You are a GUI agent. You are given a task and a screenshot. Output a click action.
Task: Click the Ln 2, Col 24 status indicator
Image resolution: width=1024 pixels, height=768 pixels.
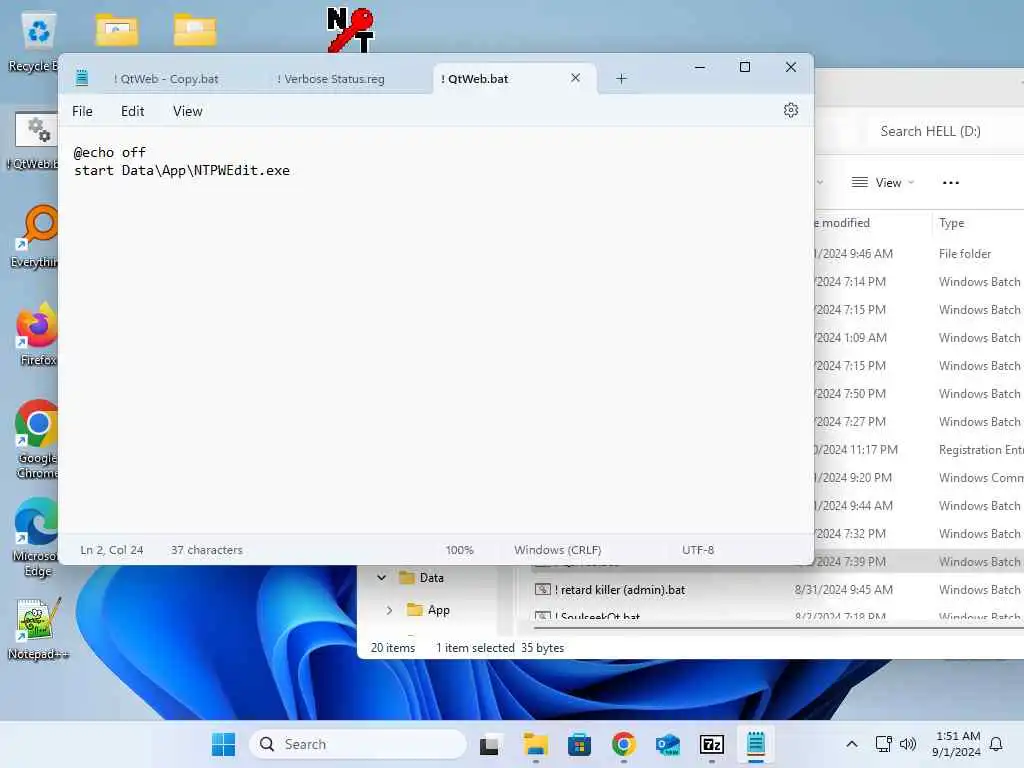point(112,550)
